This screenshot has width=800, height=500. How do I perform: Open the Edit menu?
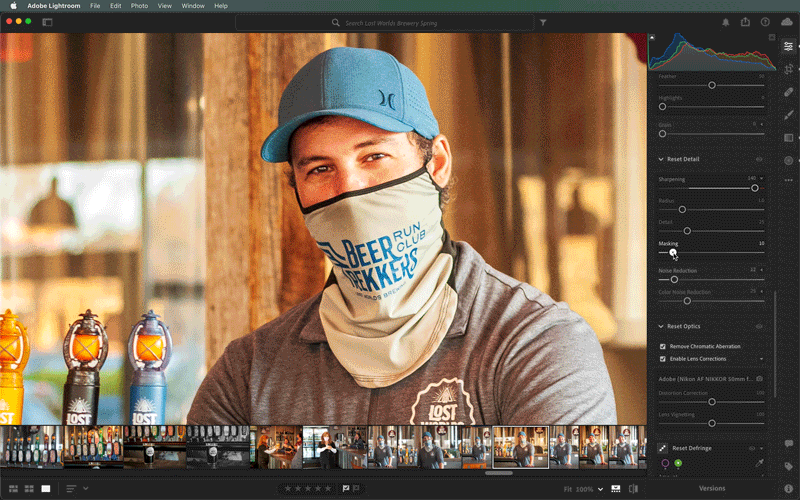[116, 6]
